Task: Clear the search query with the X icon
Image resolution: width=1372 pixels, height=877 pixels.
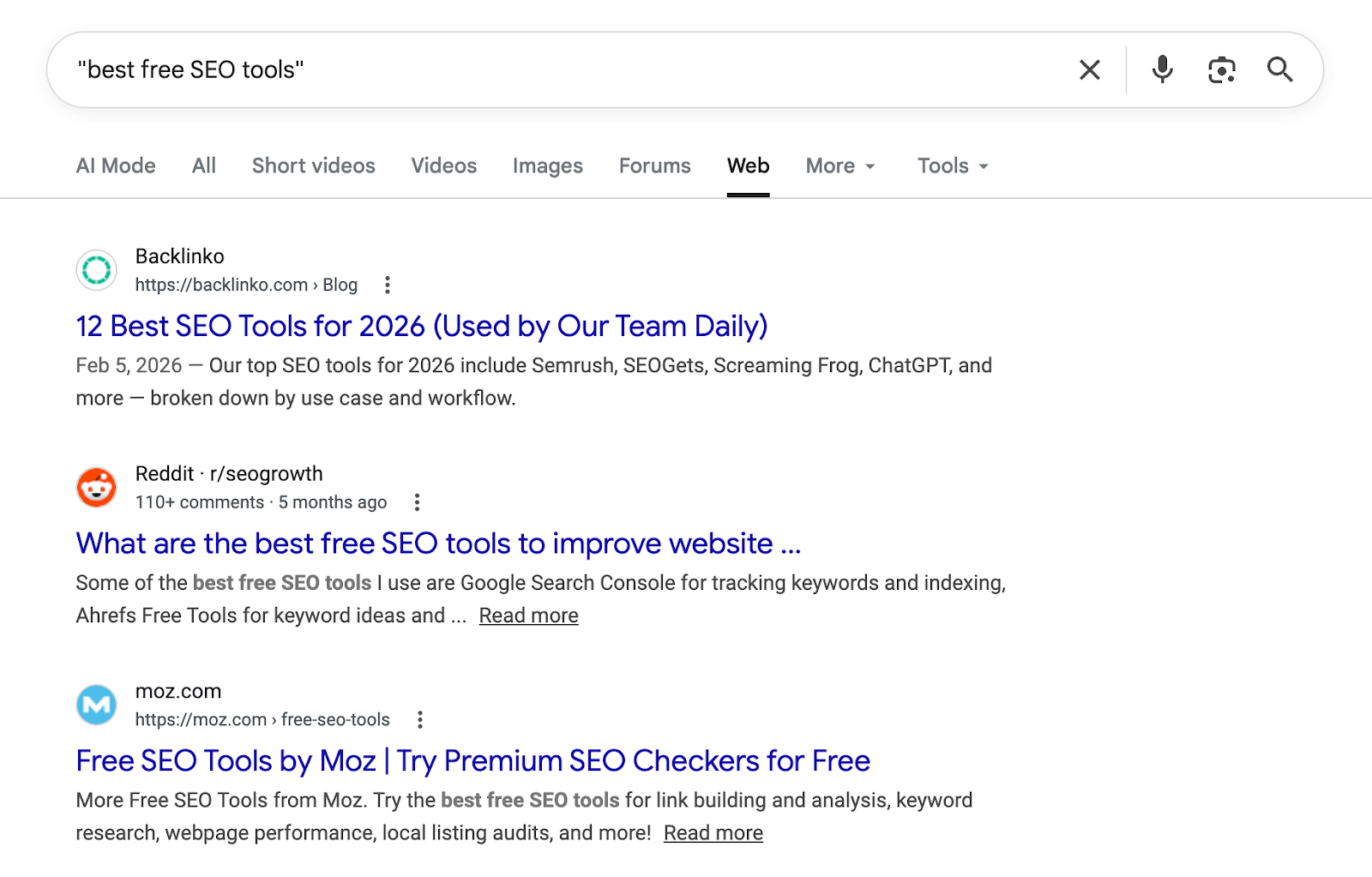Action: tap(1089, 69)
